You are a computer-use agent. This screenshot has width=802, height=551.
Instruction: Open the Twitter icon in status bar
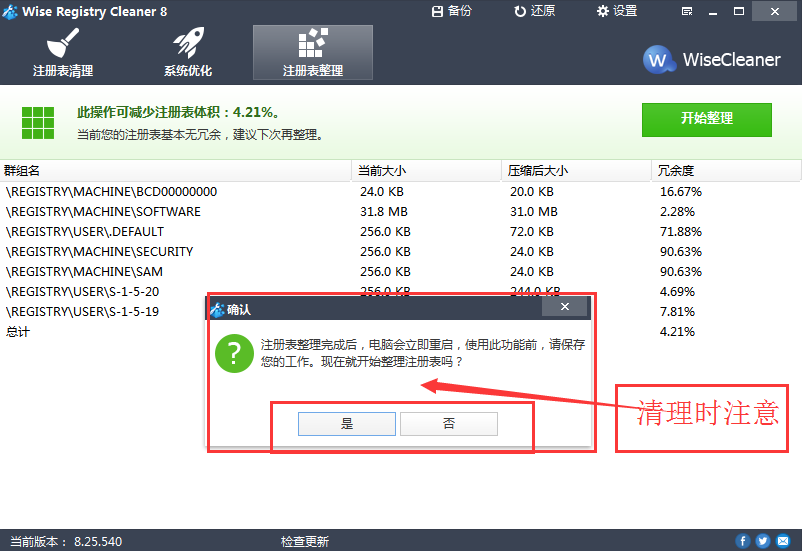[x=763, y=541]
